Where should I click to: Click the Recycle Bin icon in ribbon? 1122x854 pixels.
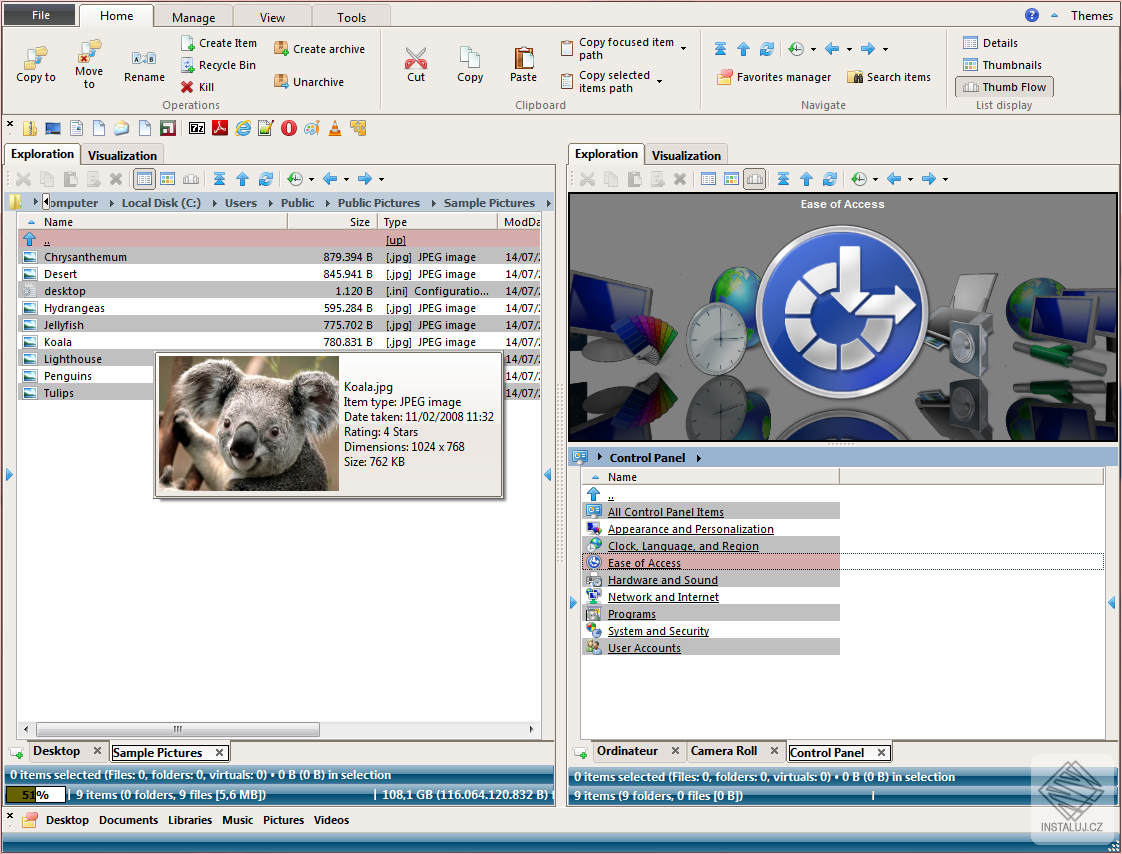click(x=188, y=65)
